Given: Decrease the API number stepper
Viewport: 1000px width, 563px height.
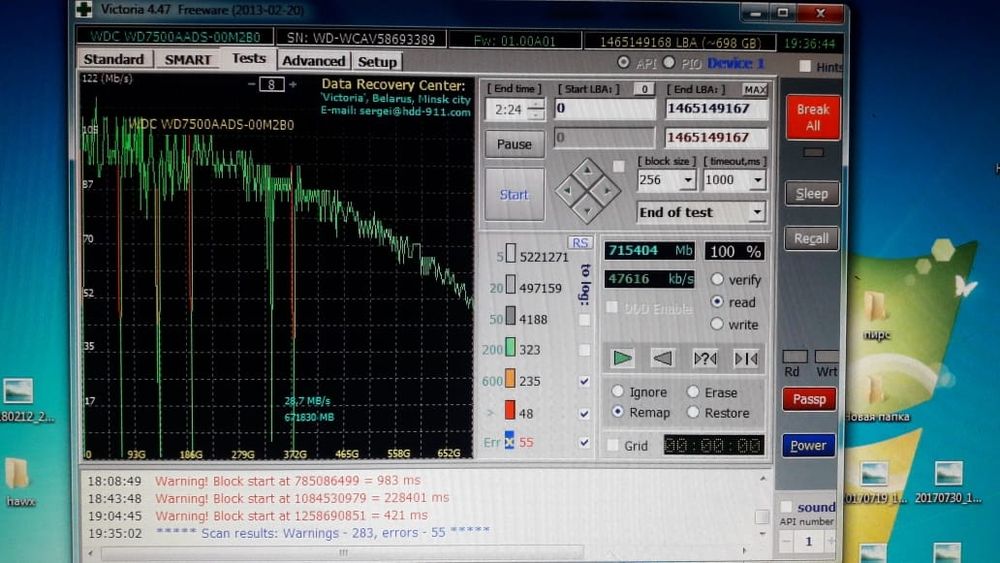Looking at the screenshot, I should click(786, 541).
